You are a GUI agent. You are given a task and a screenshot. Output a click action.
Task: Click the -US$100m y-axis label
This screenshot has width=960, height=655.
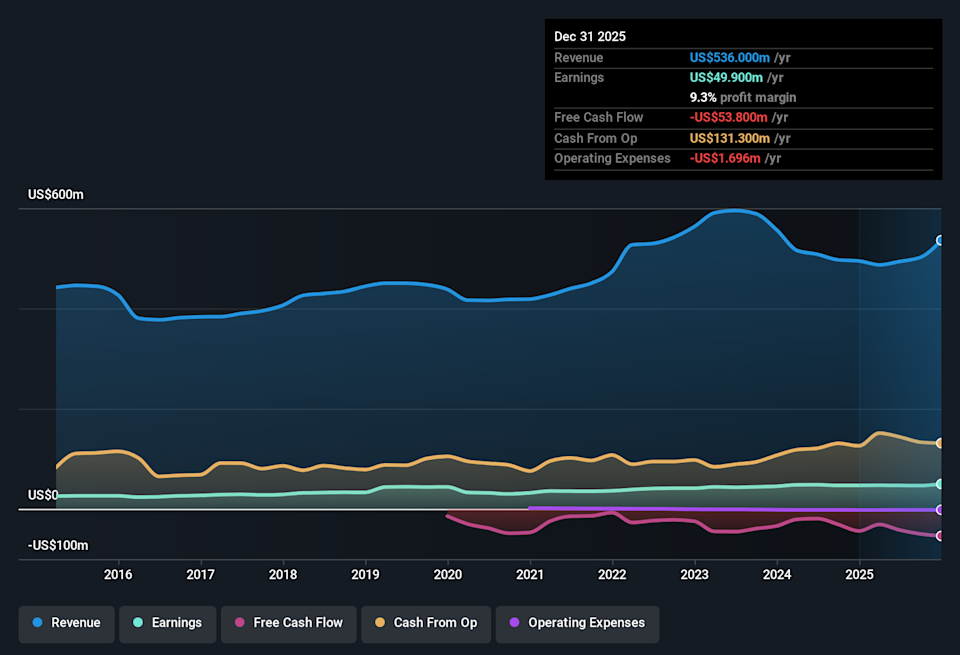[59, 546]
